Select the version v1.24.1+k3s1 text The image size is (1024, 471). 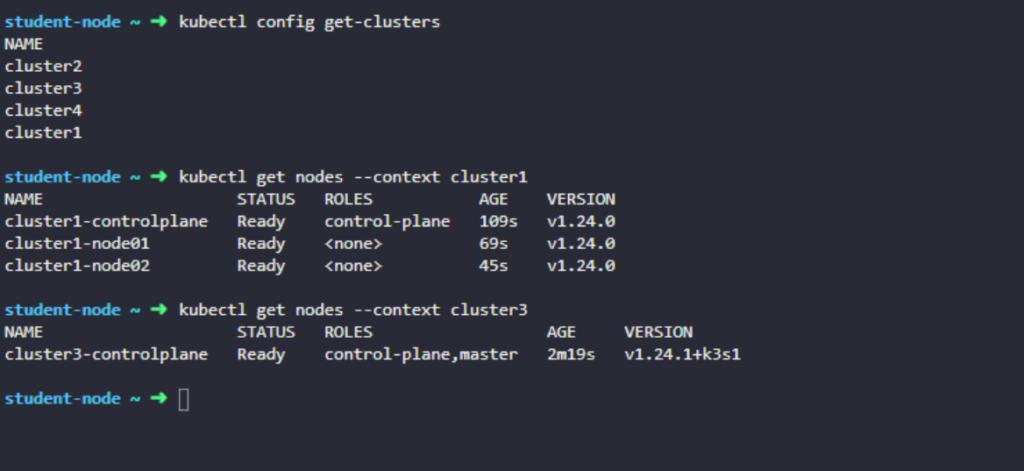point(682,354)
